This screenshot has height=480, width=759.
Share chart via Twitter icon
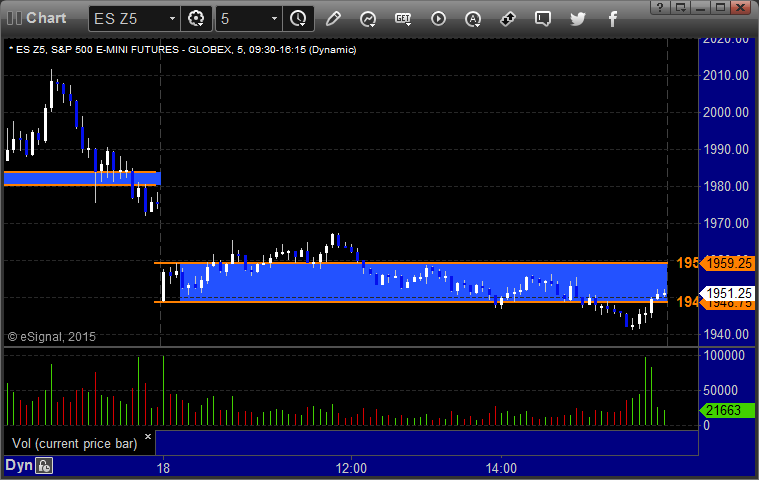tap(577, 19)
